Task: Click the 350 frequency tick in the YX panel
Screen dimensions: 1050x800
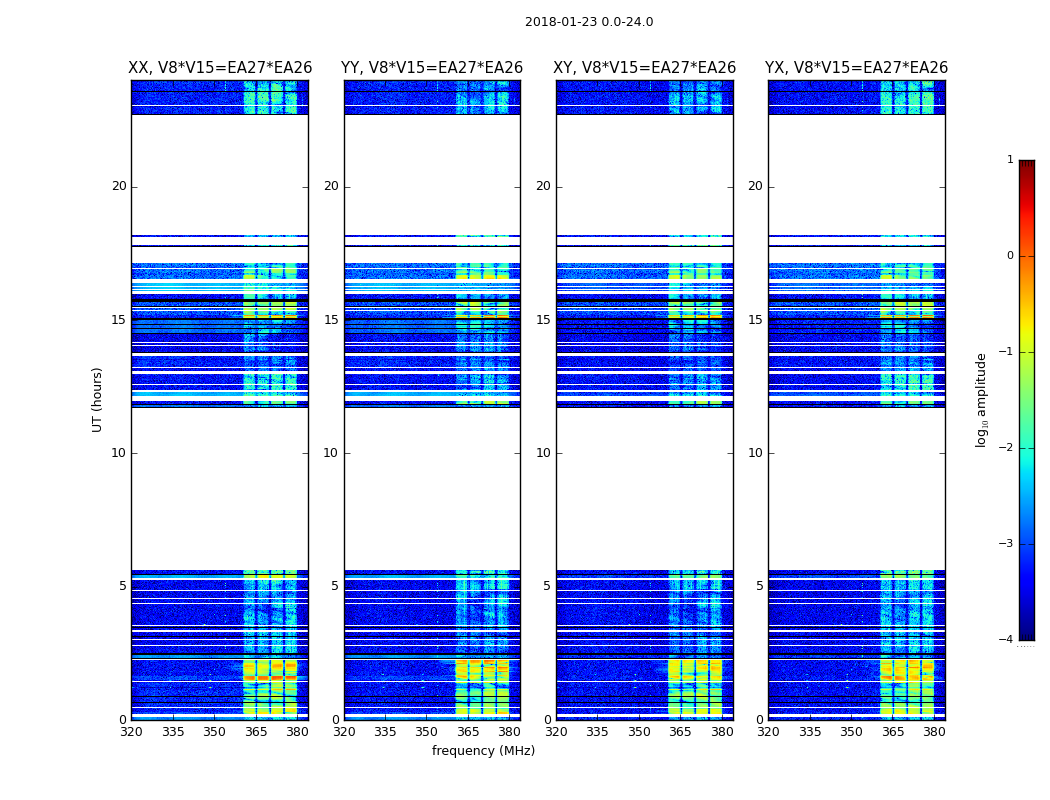Action: coord(851,732)
